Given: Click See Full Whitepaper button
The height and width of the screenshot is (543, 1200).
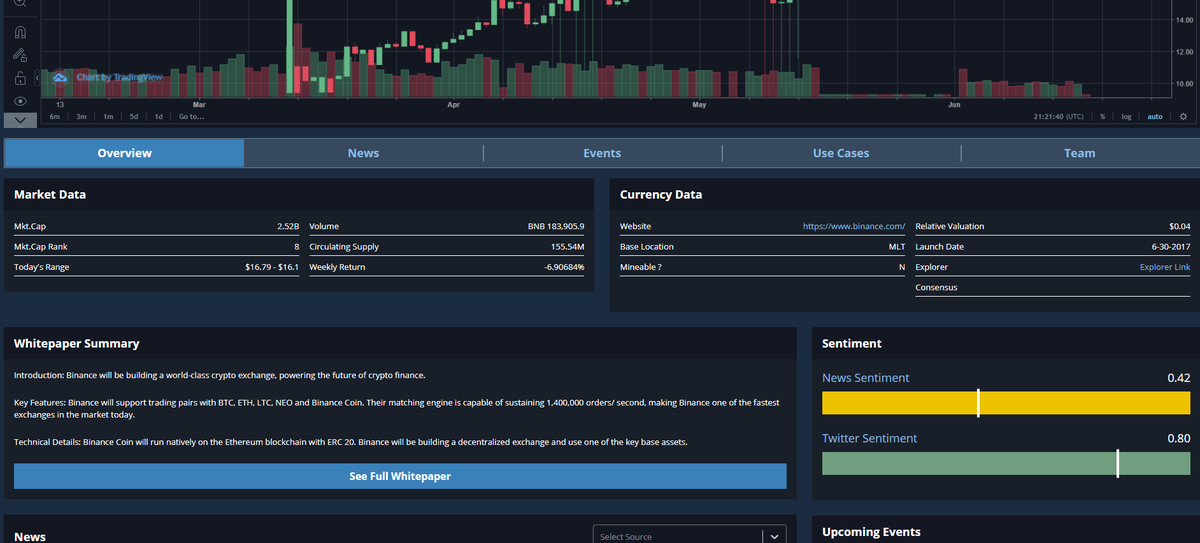Looking at the screenshot, I should pyautogui.click(x=400, y=476).
